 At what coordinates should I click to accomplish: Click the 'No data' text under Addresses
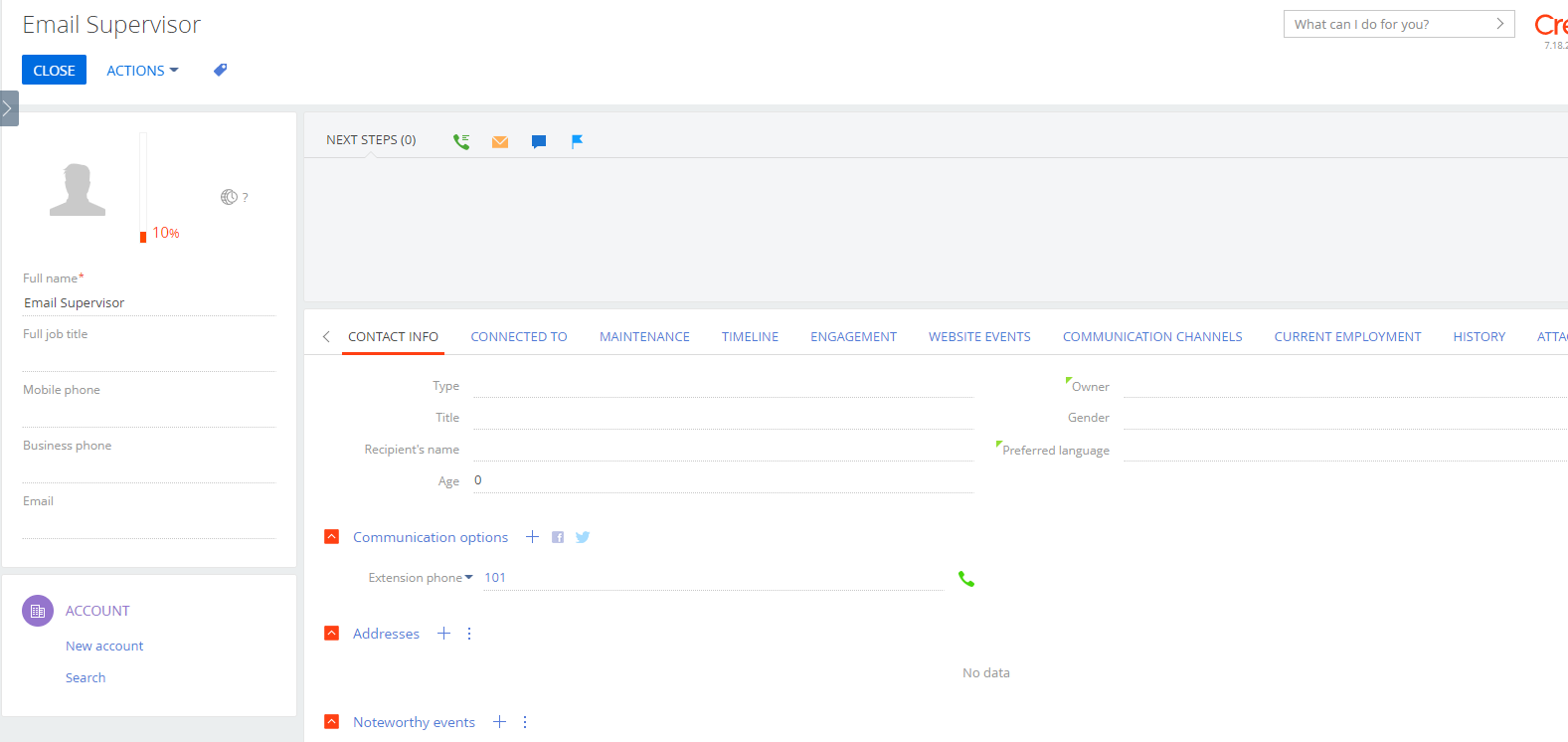click(x=986, y=673)
